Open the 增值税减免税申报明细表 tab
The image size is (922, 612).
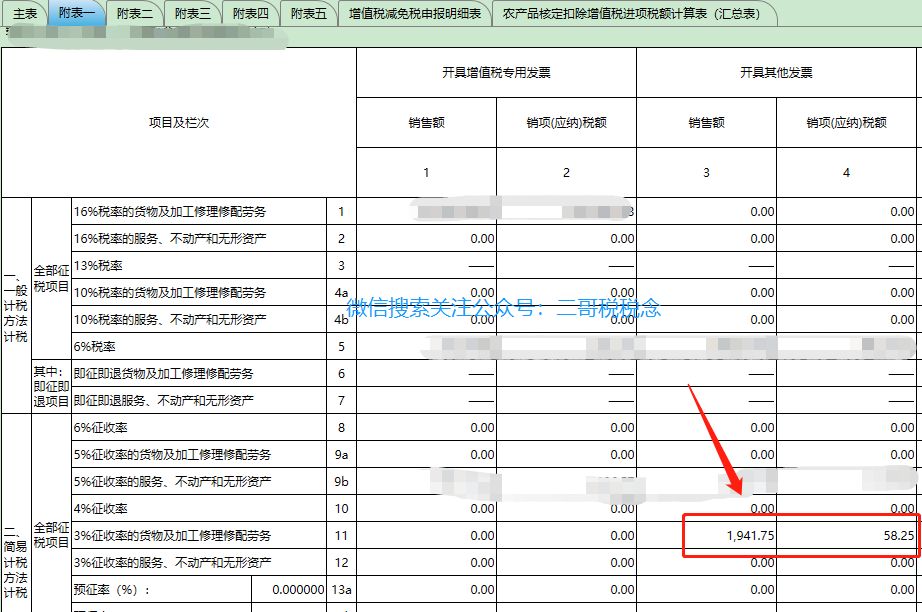[x=415, y=13]
